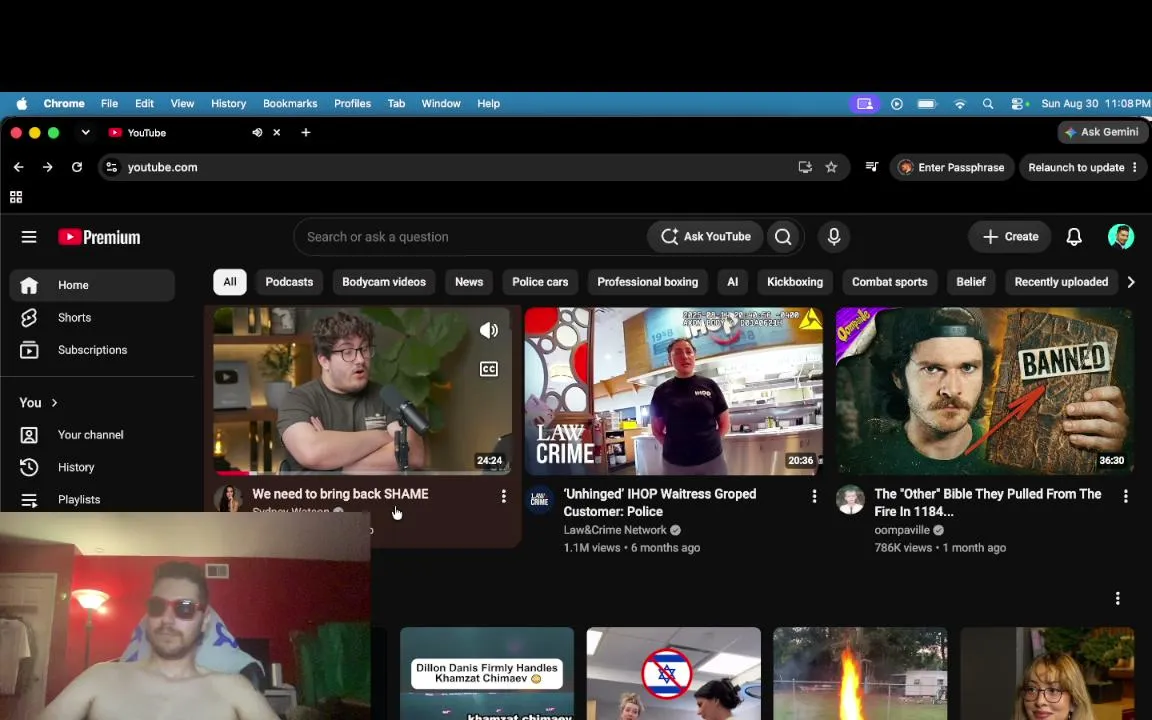The height and width of the screenshot is (720, 1152).
Task: Click Relaunch to update
Action: (x=1076, y=168)
